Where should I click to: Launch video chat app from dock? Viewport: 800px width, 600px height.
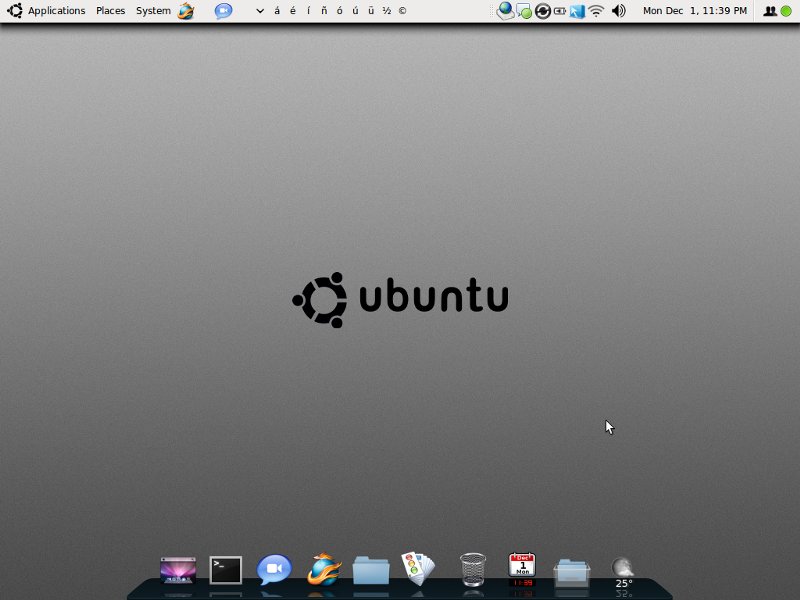point(274,569)
